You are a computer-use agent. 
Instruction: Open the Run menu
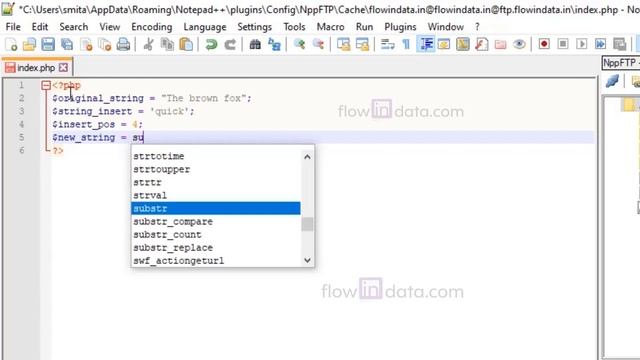click(364, 27)
